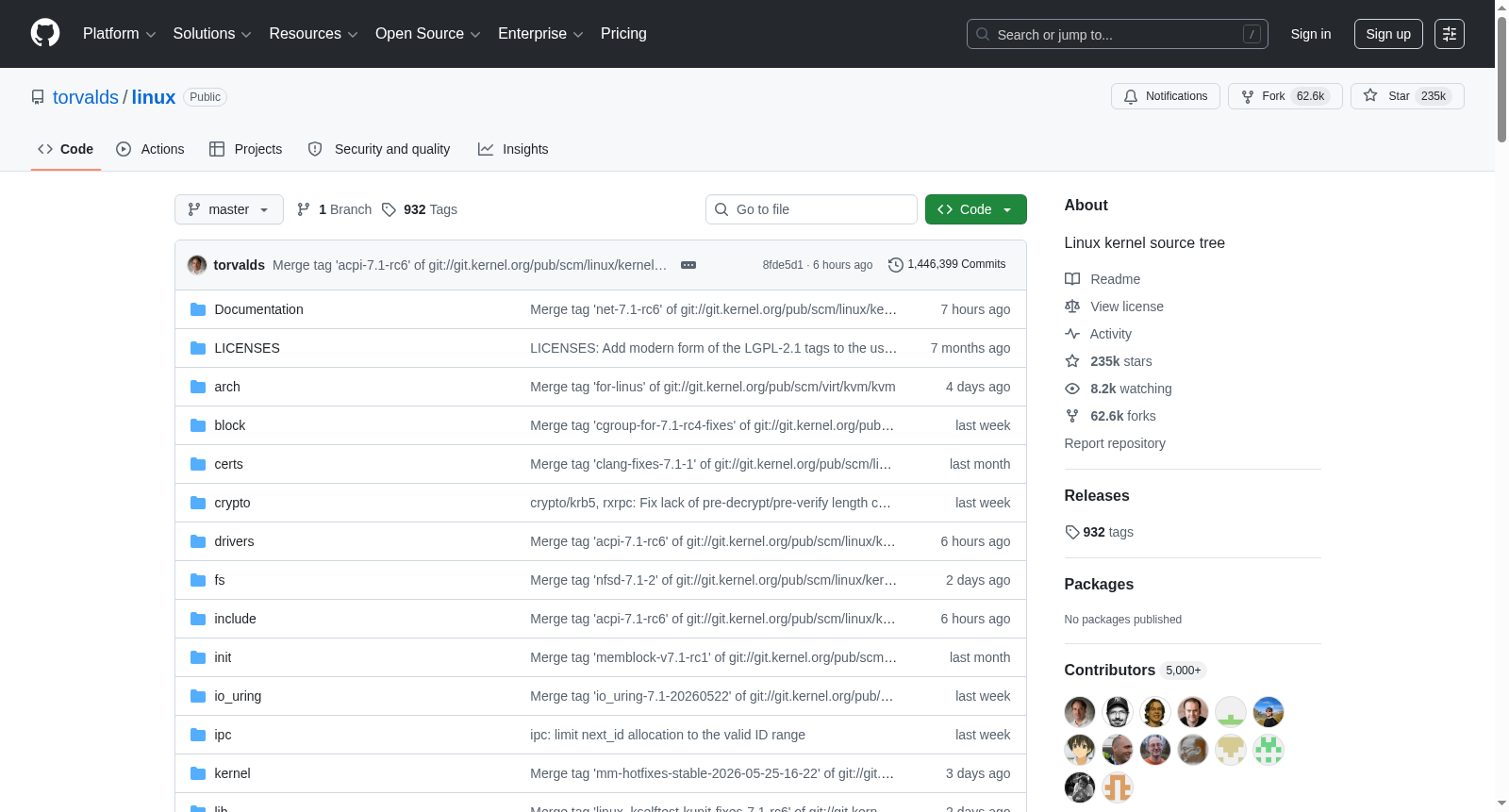The height and width of the screenshot is (812, 1509).
Task: Switch to the Projects tab
Action: (245, 149)
